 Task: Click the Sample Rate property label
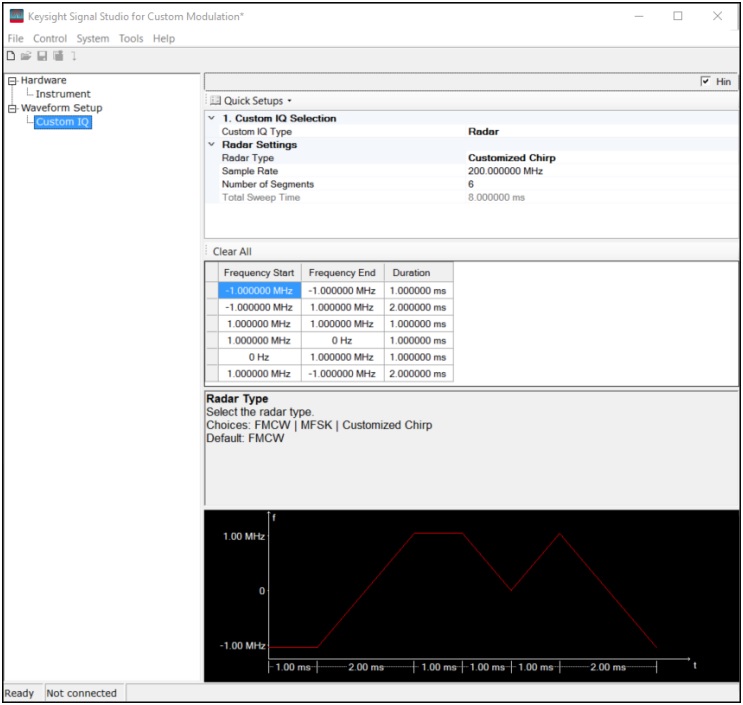250,171
